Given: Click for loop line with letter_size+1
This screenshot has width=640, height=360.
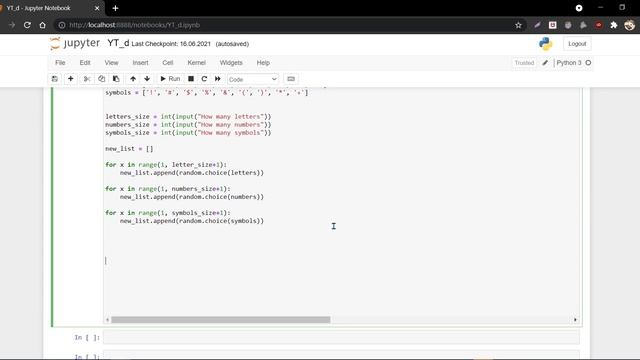Looking at the screenshot, I should [166, 165].
